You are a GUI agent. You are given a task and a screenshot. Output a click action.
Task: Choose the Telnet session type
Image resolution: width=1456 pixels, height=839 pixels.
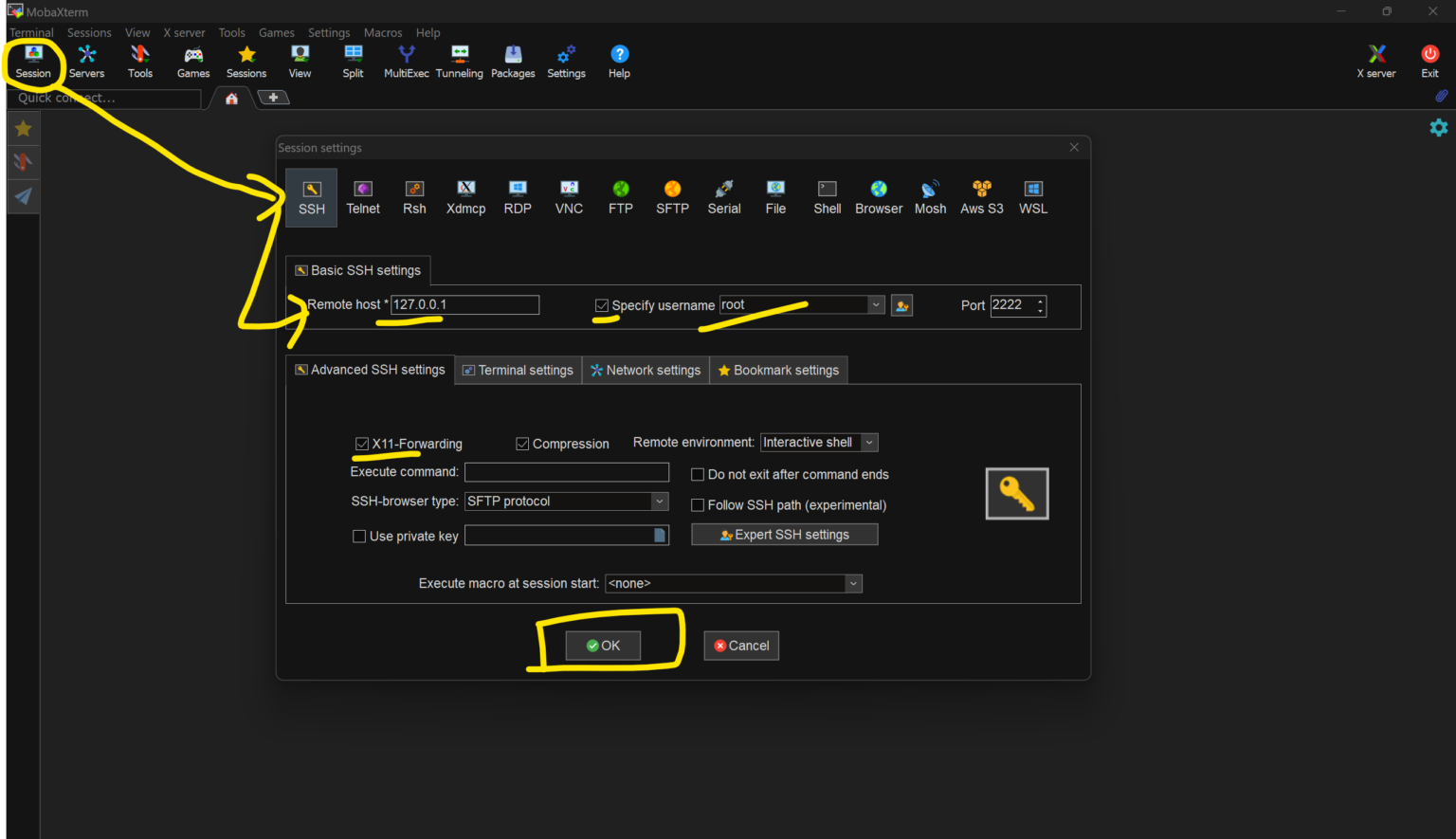pos(363,197)
